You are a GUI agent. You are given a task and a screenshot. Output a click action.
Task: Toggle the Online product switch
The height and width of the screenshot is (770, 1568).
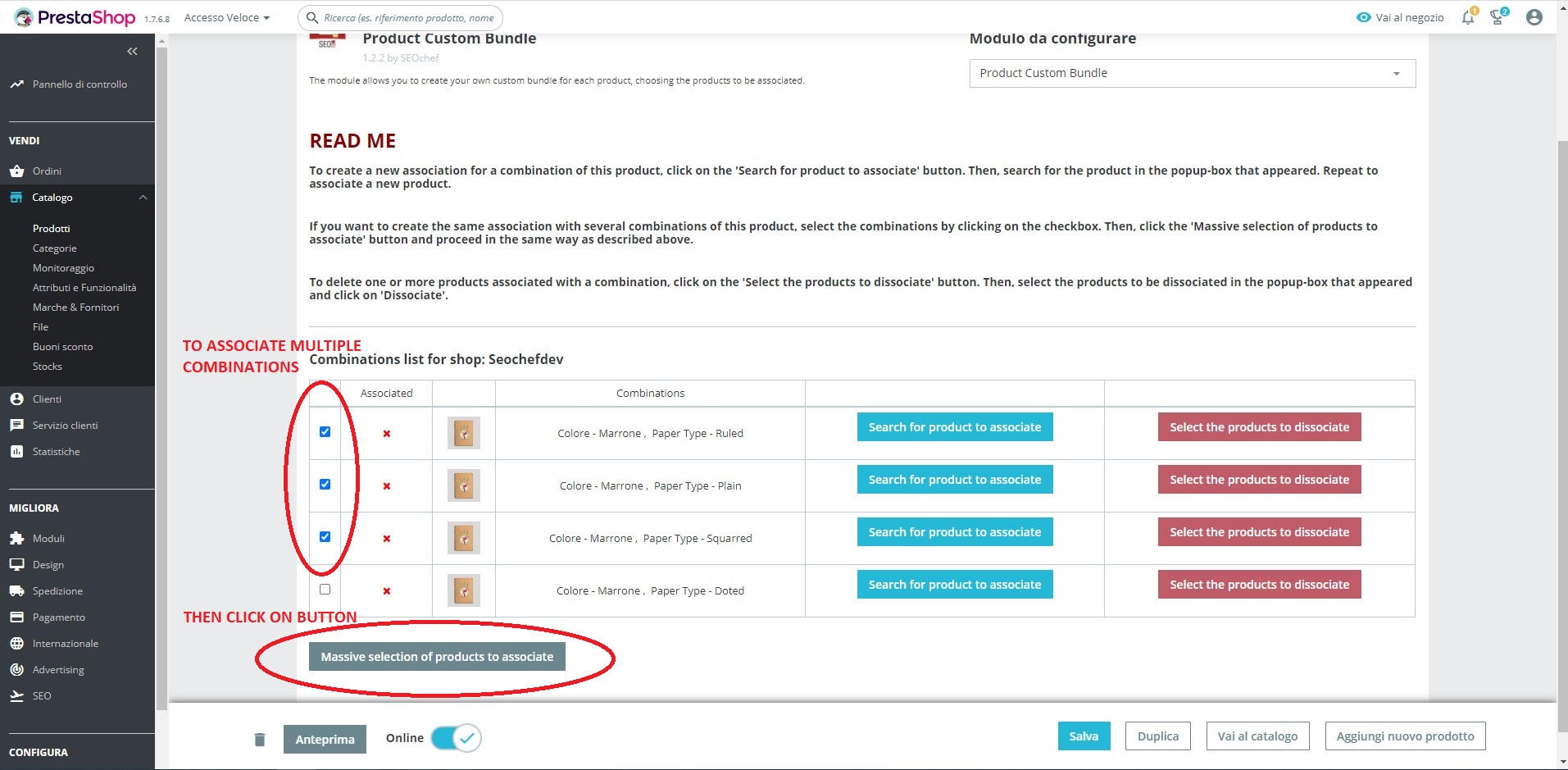(x=456, y=738)
